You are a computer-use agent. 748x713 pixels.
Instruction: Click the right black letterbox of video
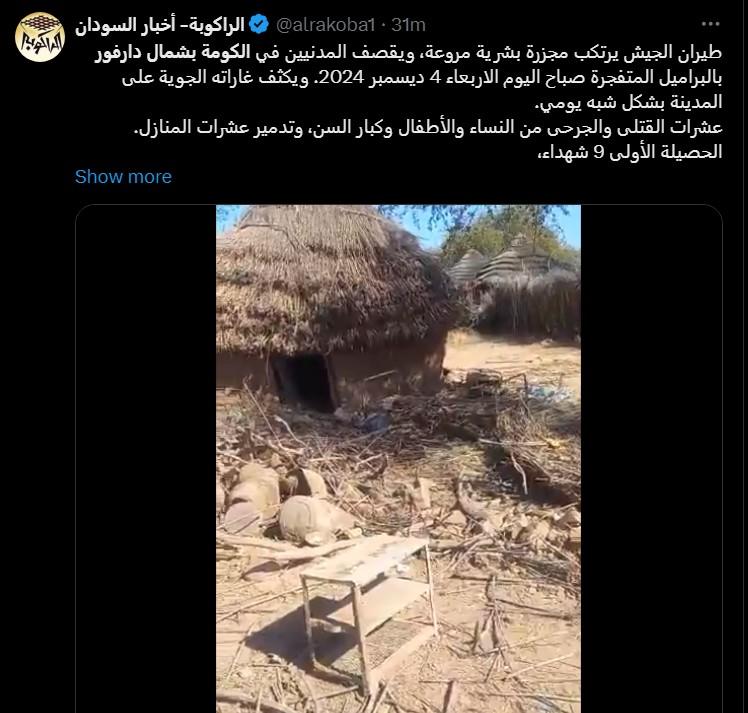[651, 459]
